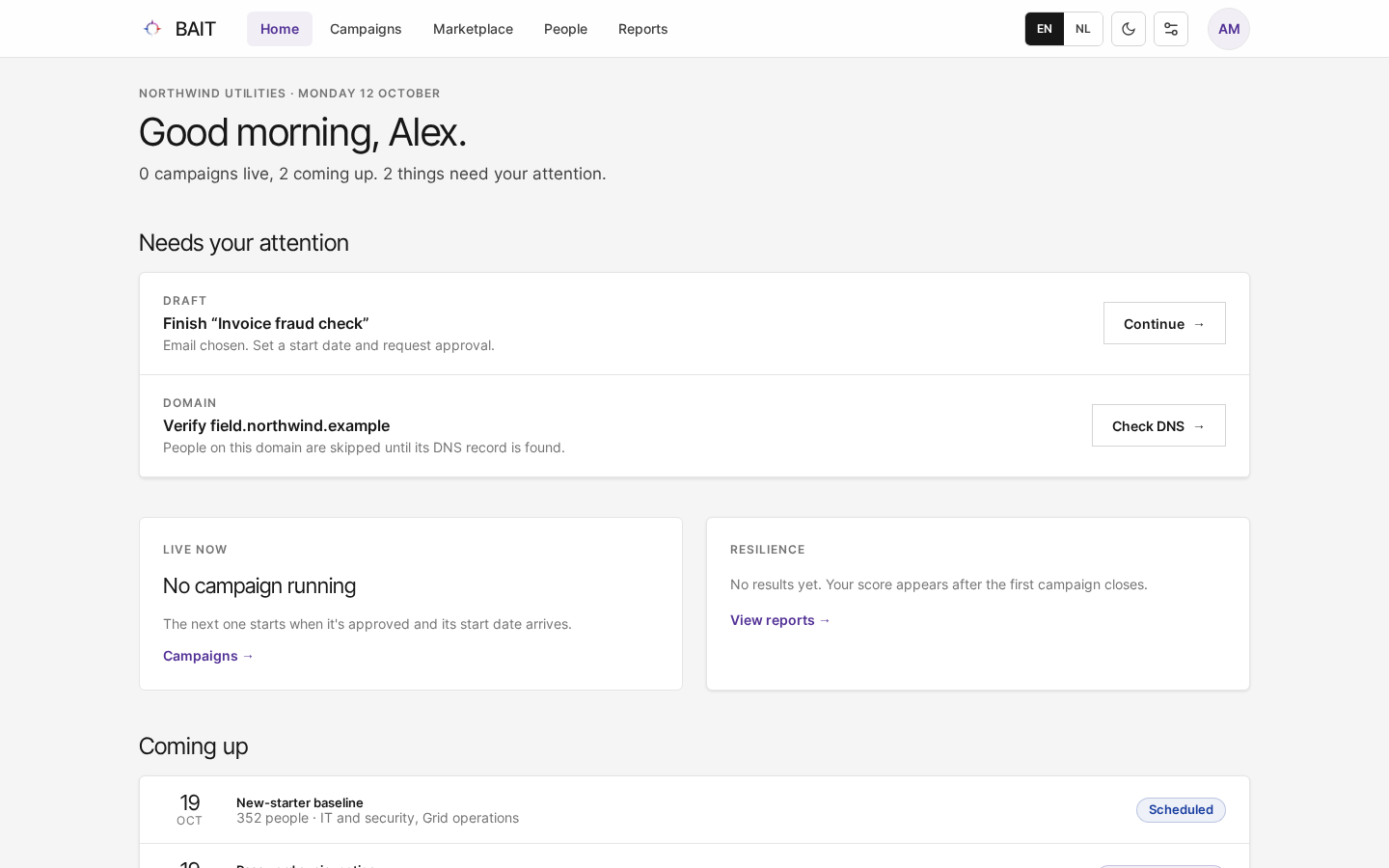1389x868 pixels.
Task: Open the New-starter baseline campaign row
Action: 694,810
